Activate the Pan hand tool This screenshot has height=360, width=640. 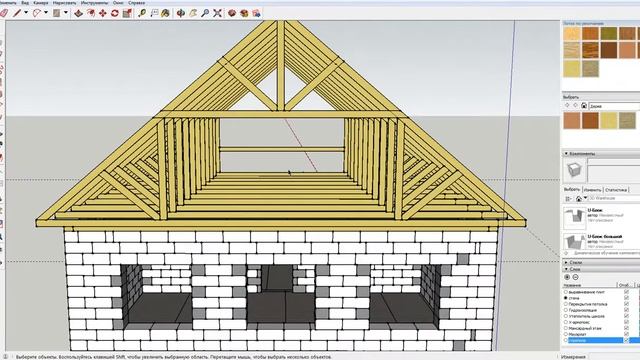(x=193, y=13)
